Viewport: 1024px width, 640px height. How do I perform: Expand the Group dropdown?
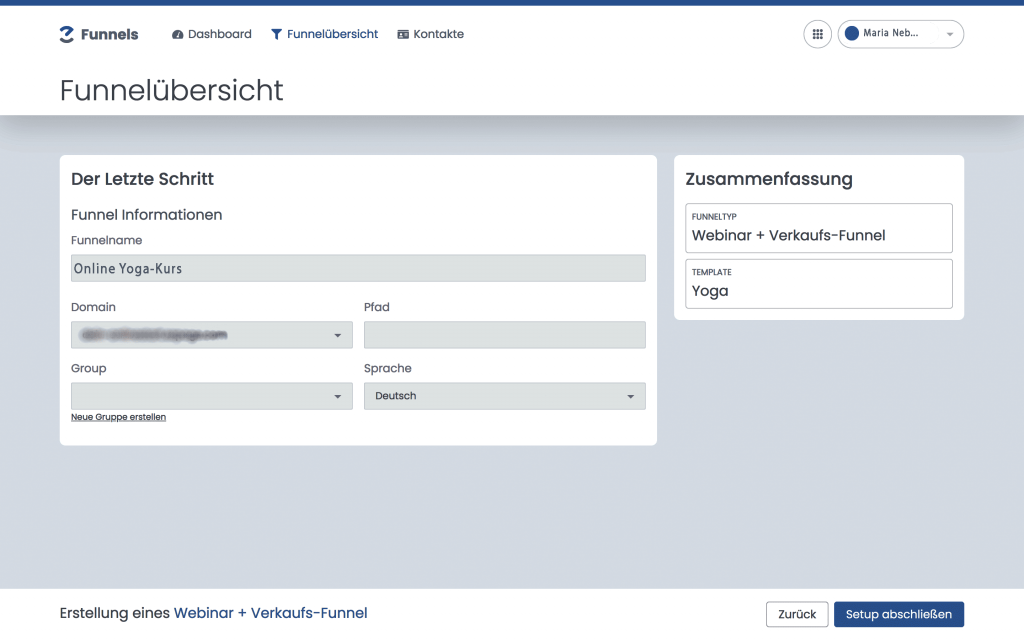(x=211, y=396)
